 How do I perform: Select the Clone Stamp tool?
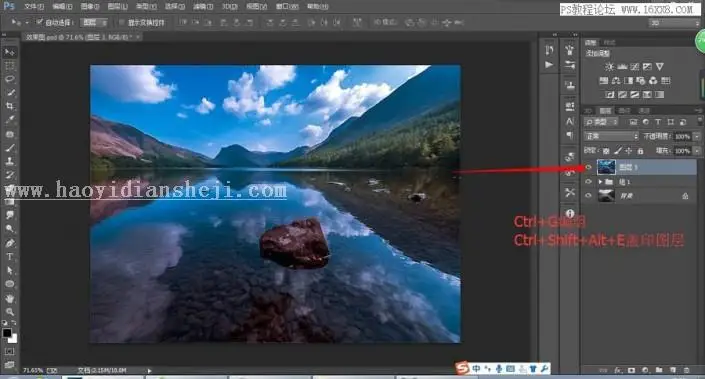(x=9, y=161)
